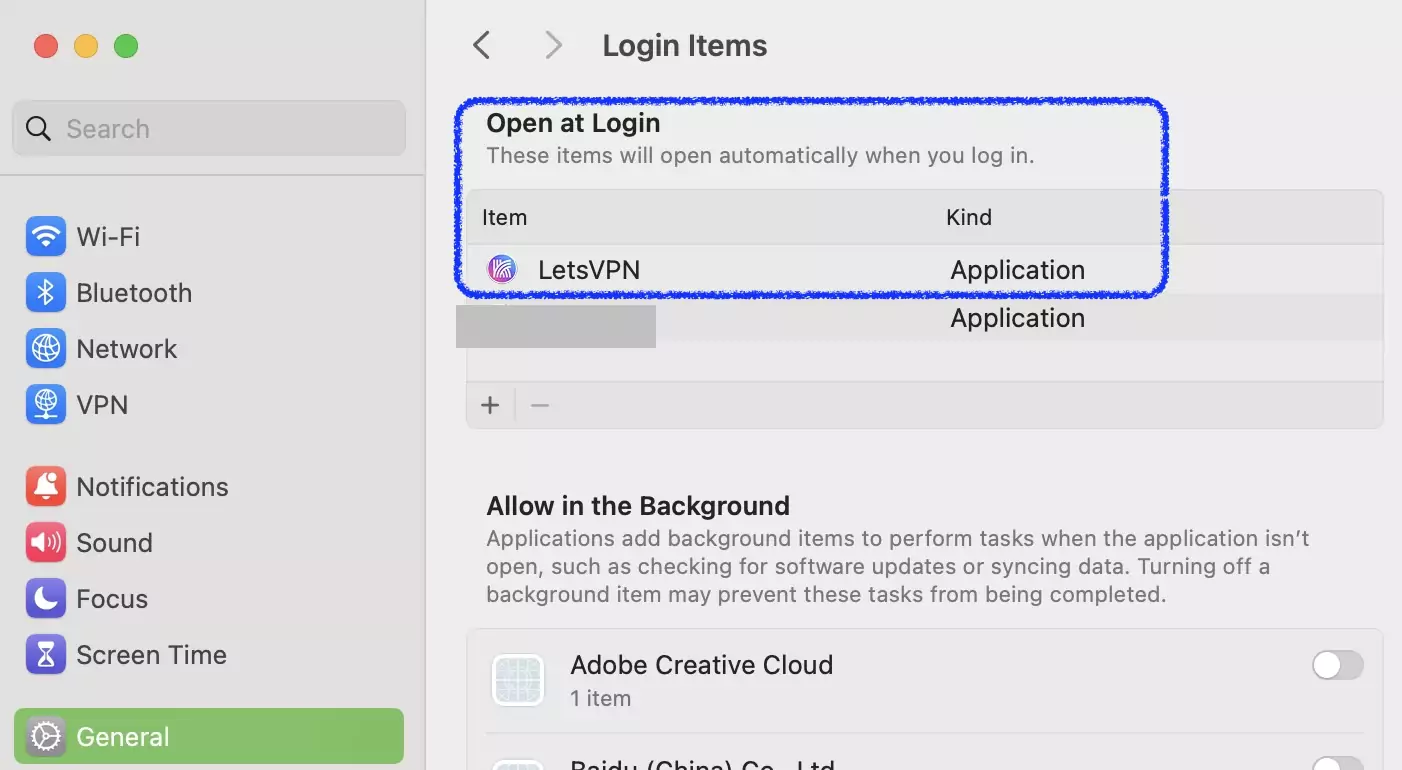Click the '1 item' text
1402x770 pixels.
[x=600, y=698]
